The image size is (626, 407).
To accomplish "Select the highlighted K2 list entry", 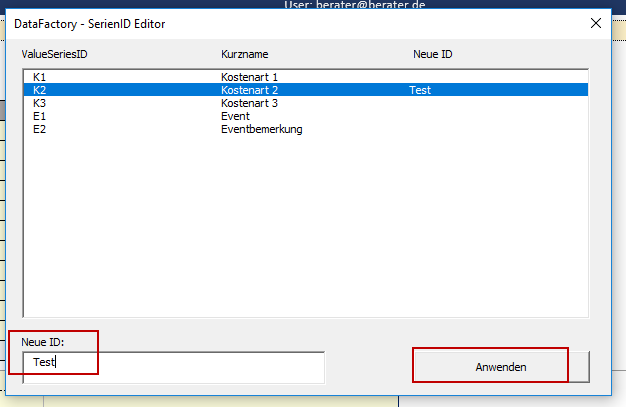I will 39,90.
